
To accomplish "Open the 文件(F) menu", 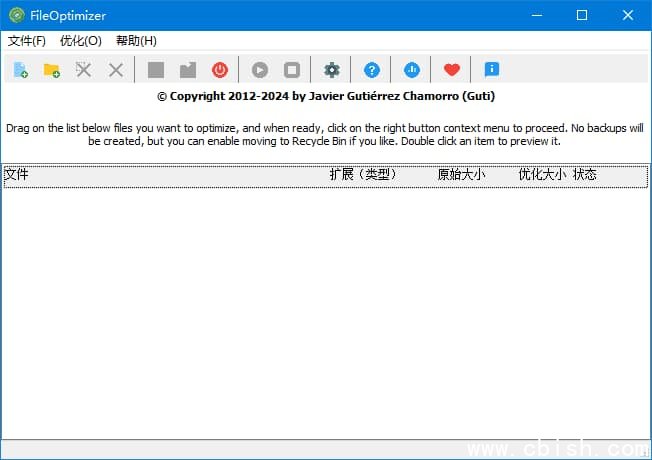I will coord(27,41).
